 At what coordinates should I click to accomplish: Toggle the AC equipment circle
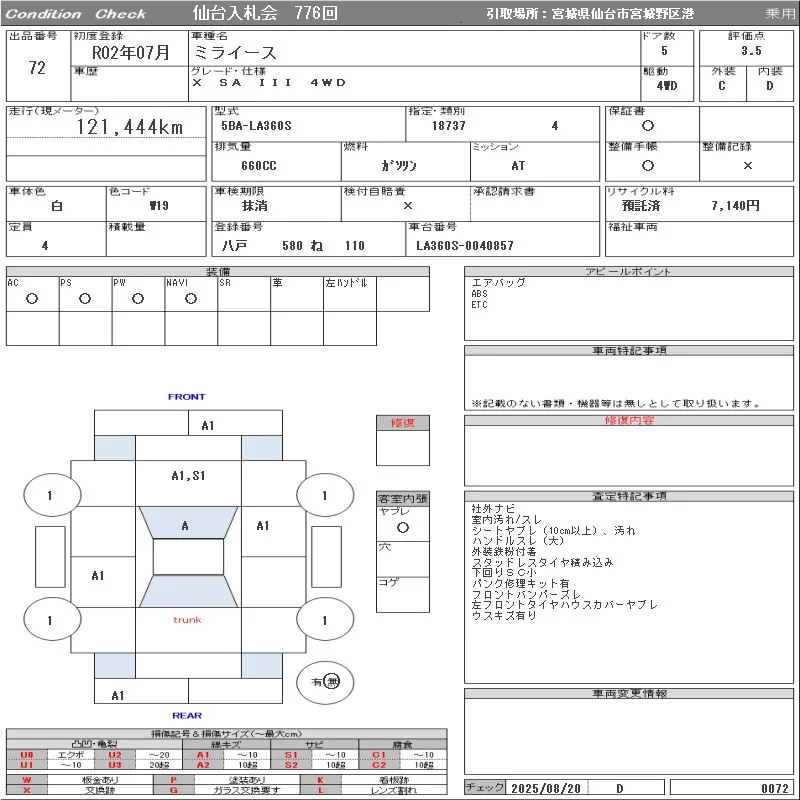[x=31, y=299]
